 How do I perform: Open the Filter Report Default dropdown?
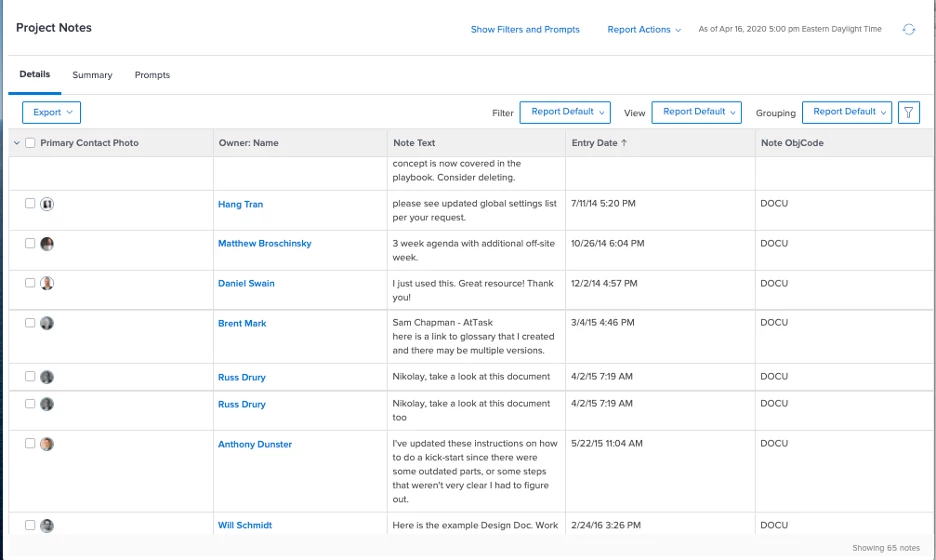565,112
